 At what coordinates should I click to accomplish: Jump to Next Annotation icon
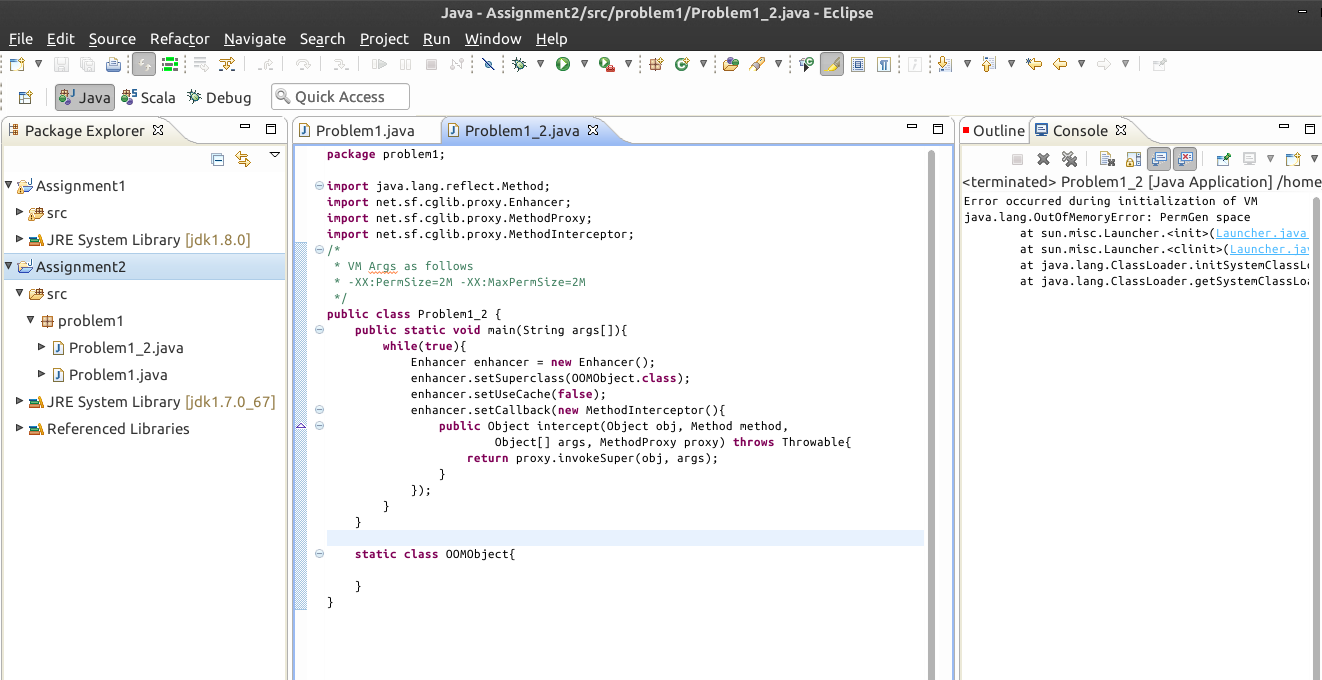click(x=944, y=64)
